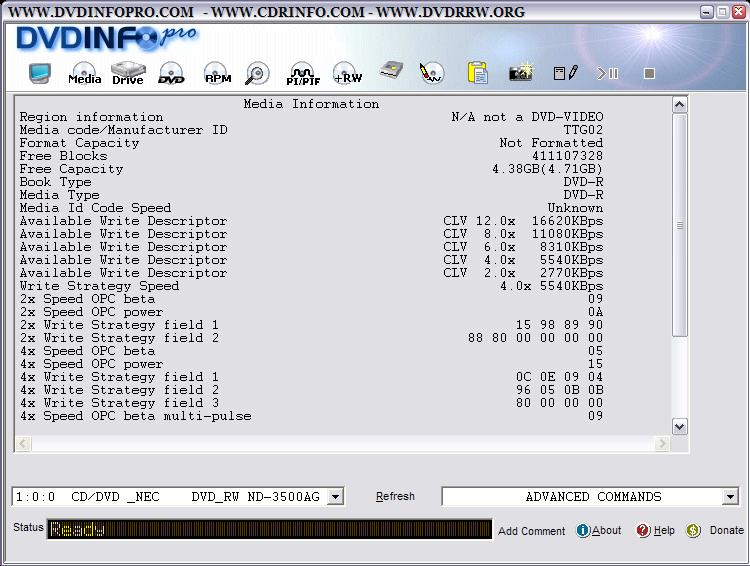Click 'CLV 8.0x 11080KBps' descriptor value
The image size is (750, 566).
pyautogui.click(x=523, y=234)
